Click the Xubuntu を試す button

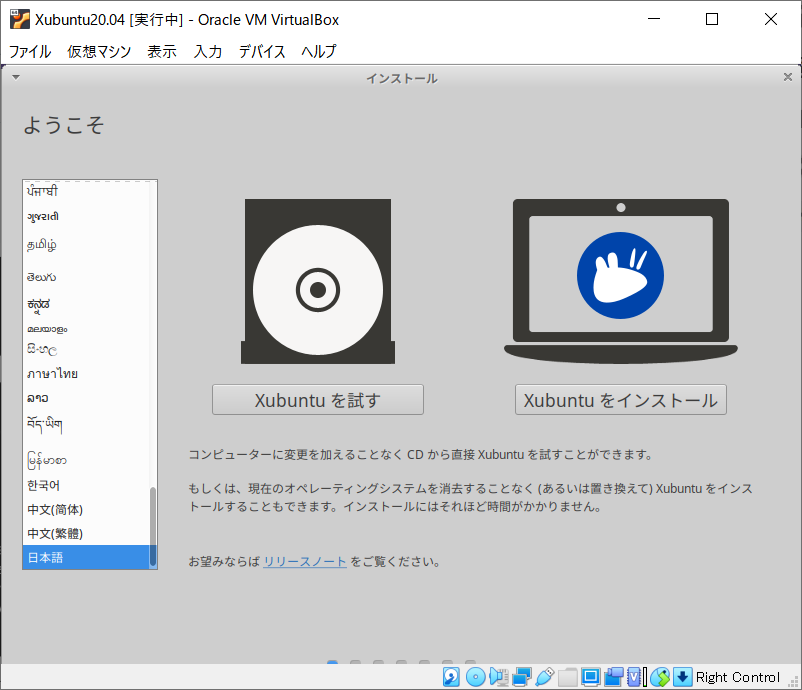[317, 399]
